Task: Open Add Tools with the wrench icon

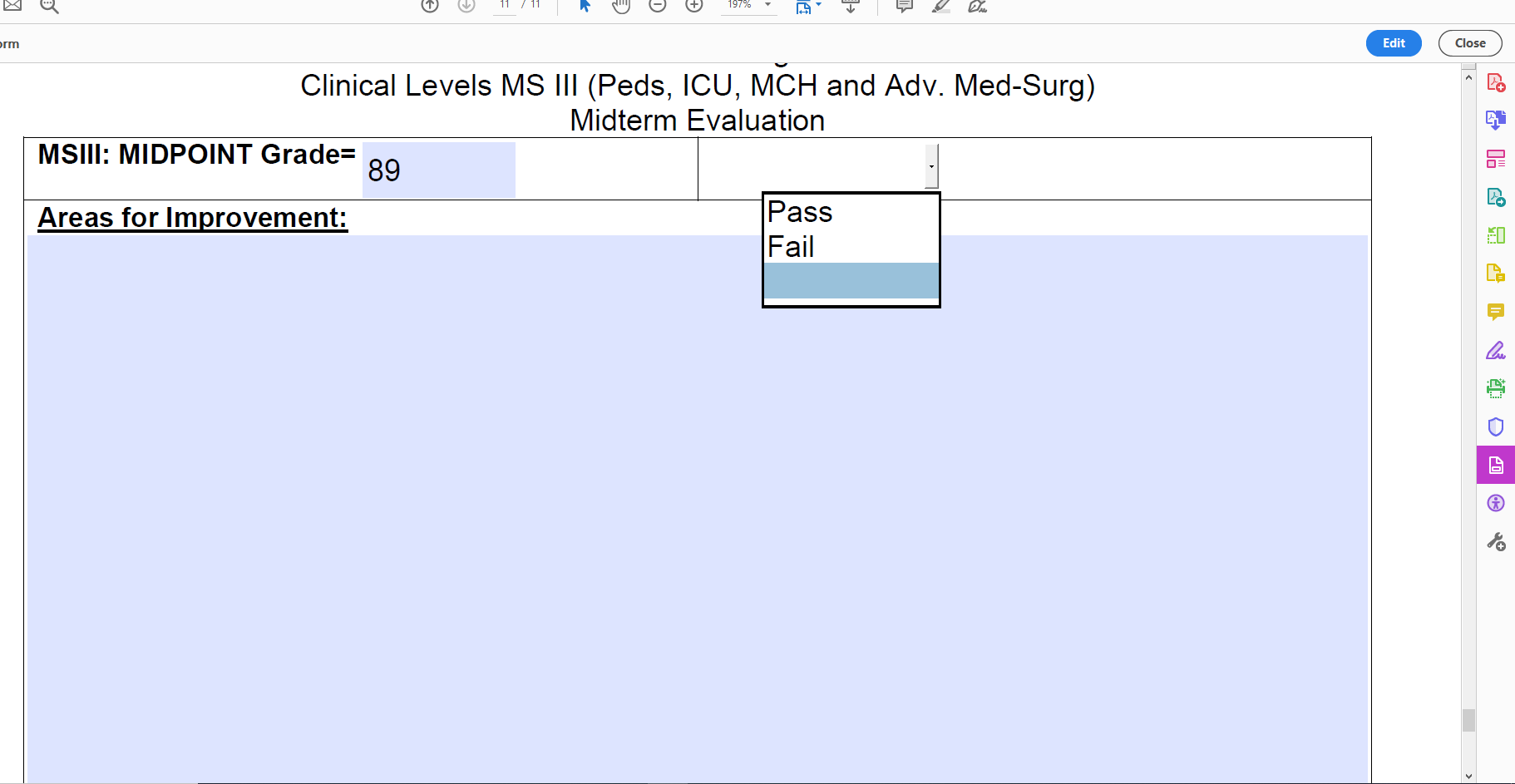Action: [1497, 541]
